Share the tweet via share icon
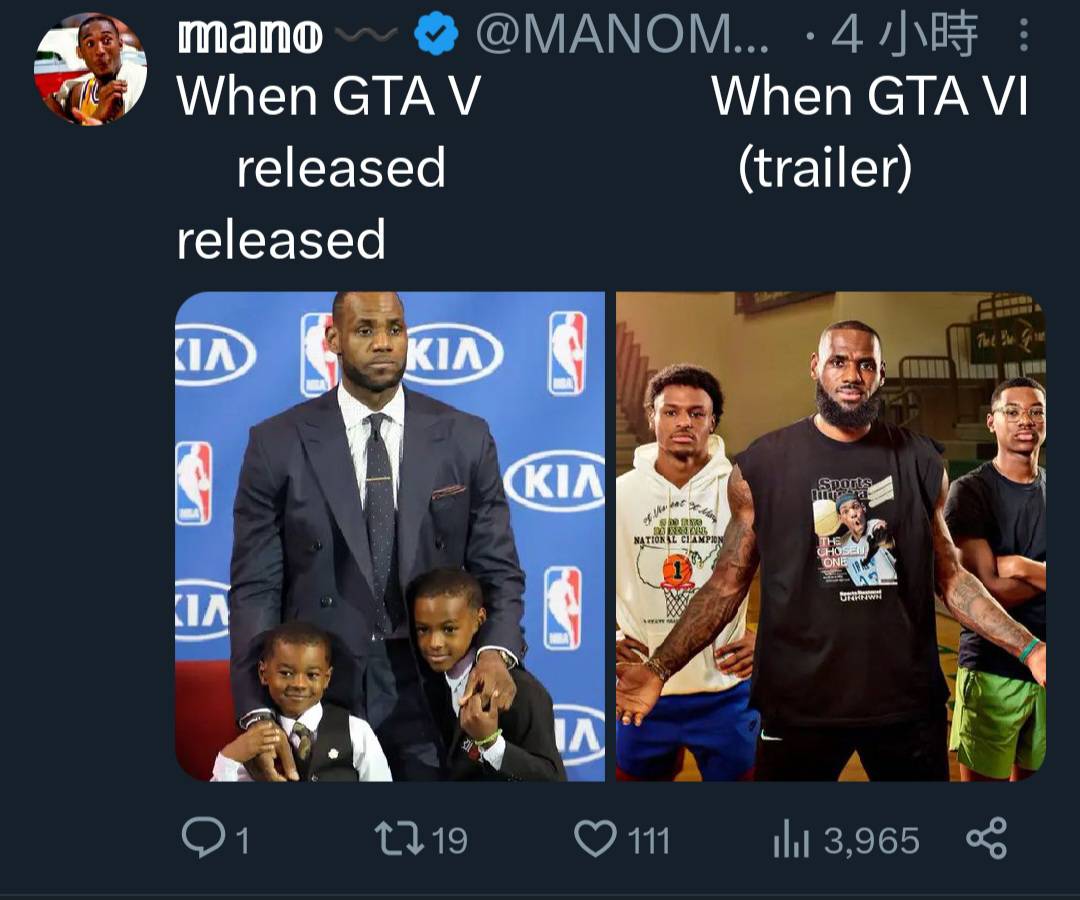The image size is (1080, 900). coord(986,837)
